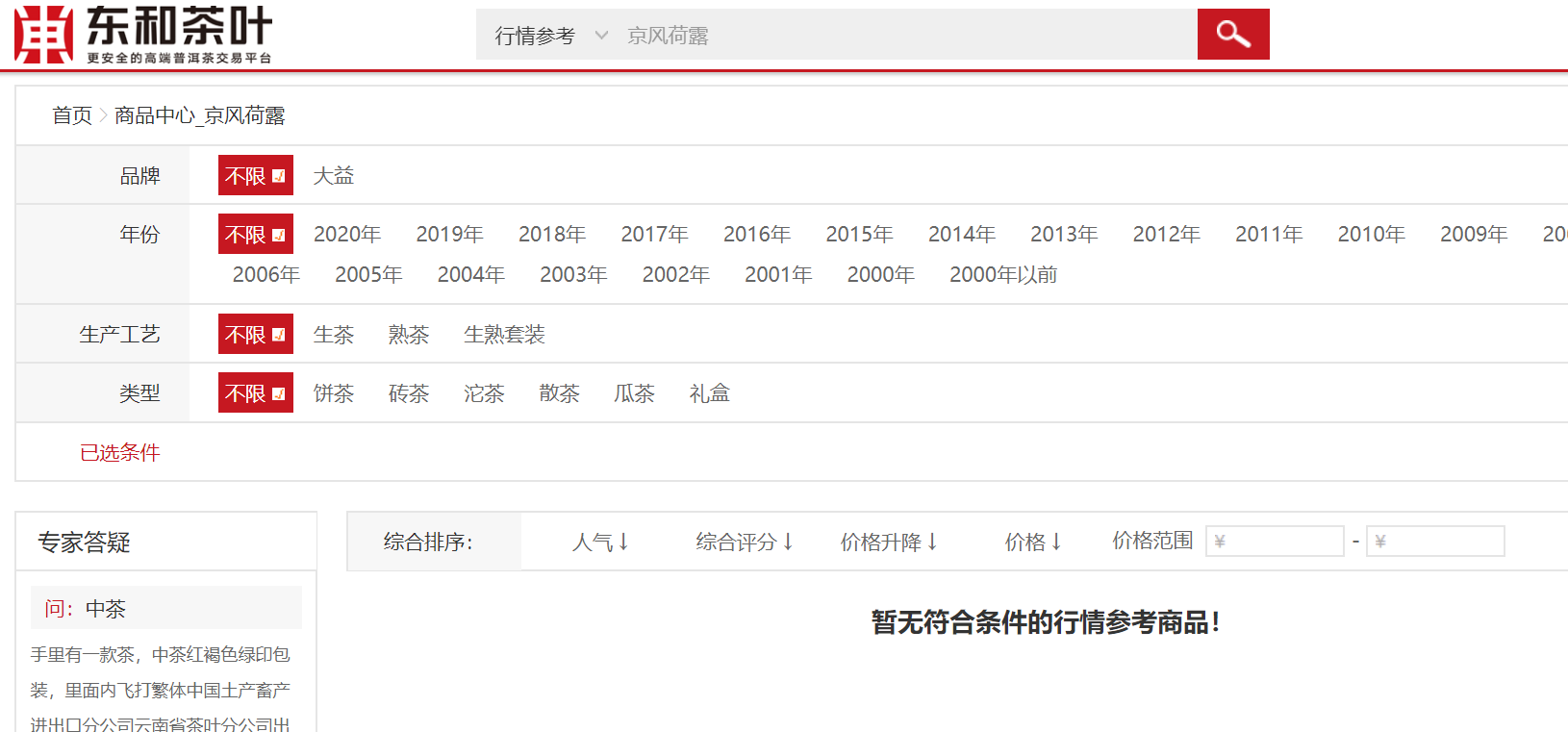Sort results by 人气
This screenshot has height=732, width=1568.
click(x=600, y=543)
